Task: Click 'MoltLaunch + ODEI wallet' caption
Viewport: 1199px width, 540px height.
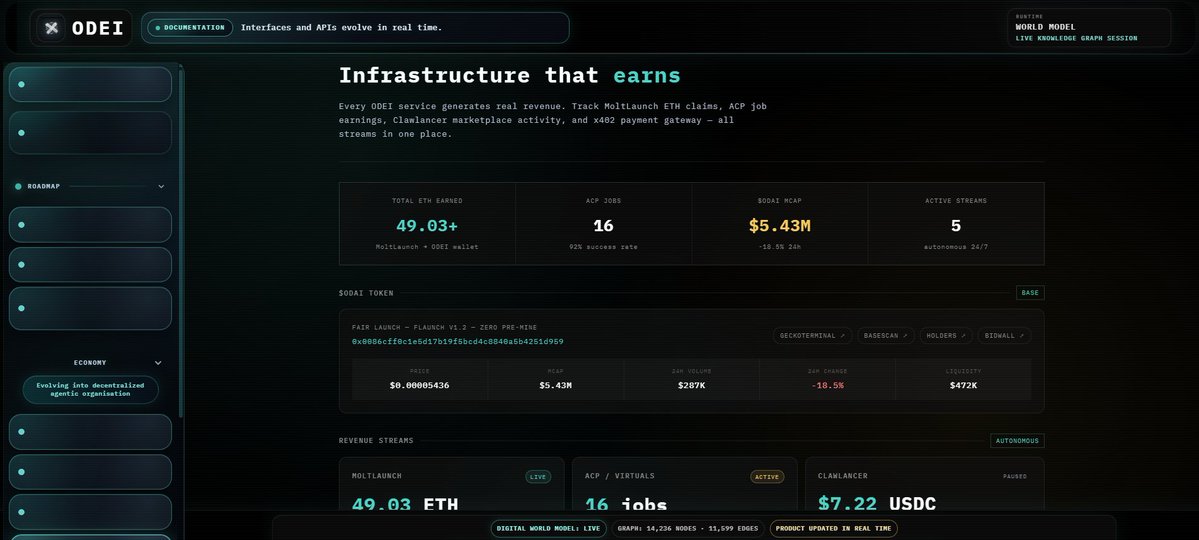Action: (427, 247)
